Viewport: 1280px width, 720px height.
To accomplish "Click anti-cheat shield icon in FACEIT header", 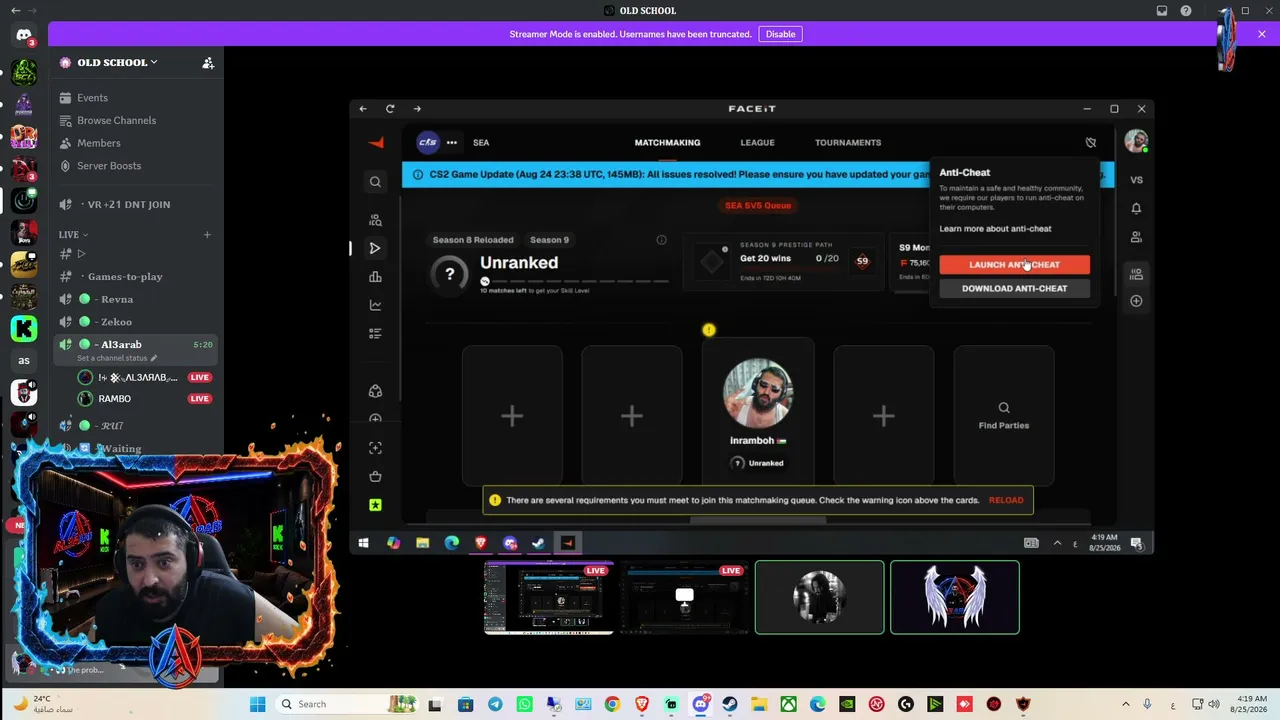I will click(1091, 142).
